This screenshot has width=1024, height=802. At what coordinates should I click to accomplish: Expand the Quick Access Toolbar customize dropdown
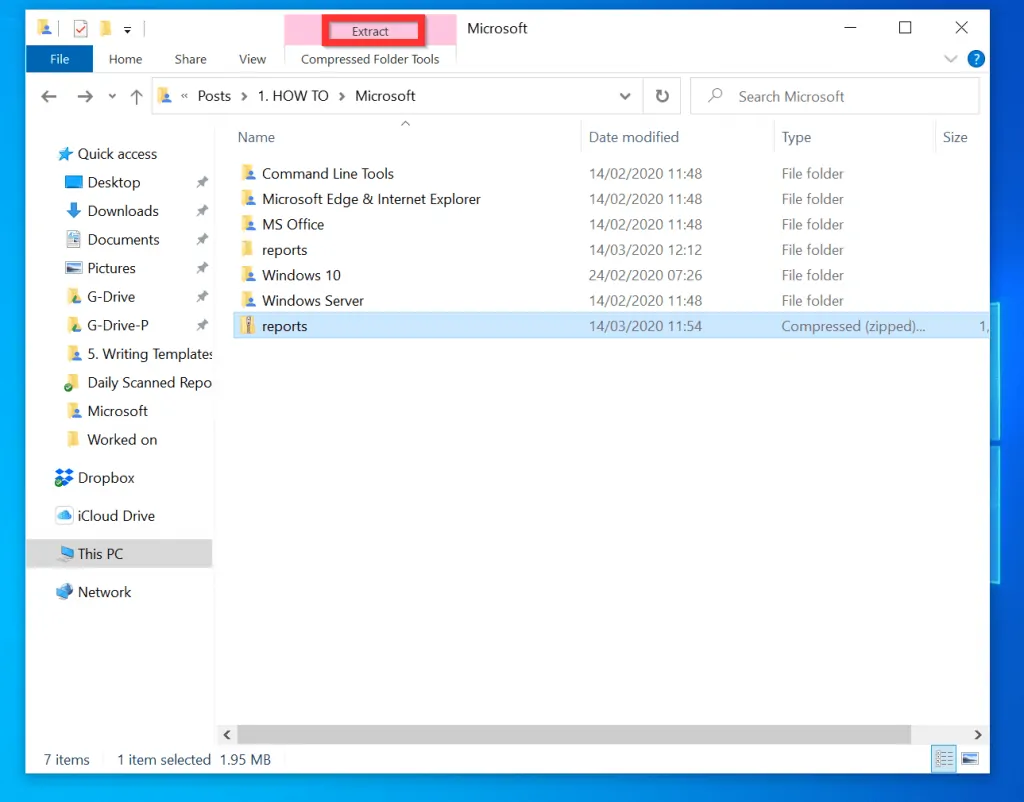(x=127, y=30)
